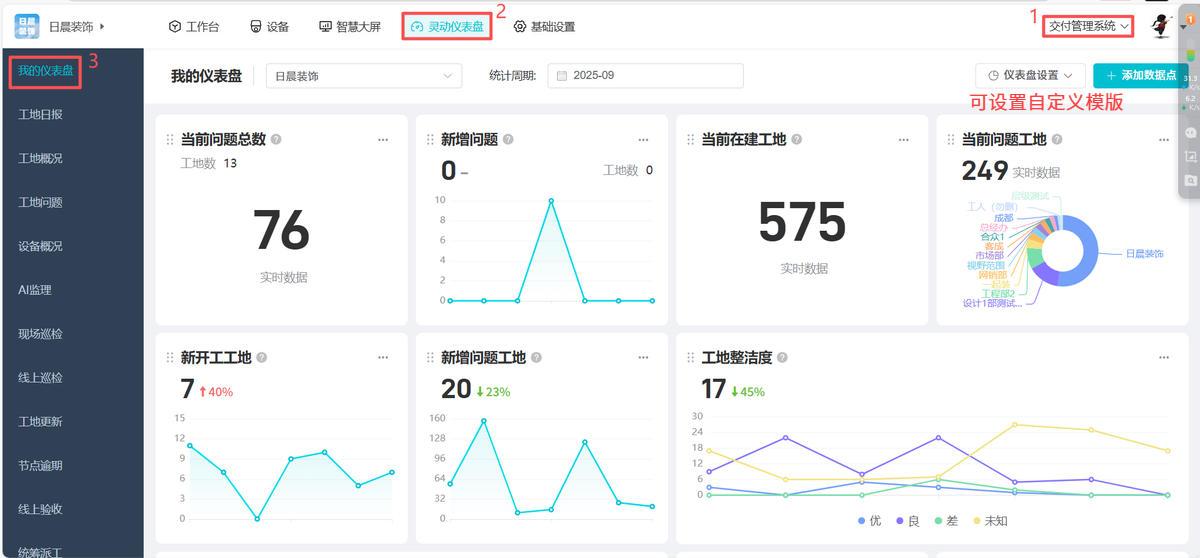This screenshot has height=558, width=1200.
Task: Click peak data point in 新增问题 chart
Action: (x=551, y=200)
